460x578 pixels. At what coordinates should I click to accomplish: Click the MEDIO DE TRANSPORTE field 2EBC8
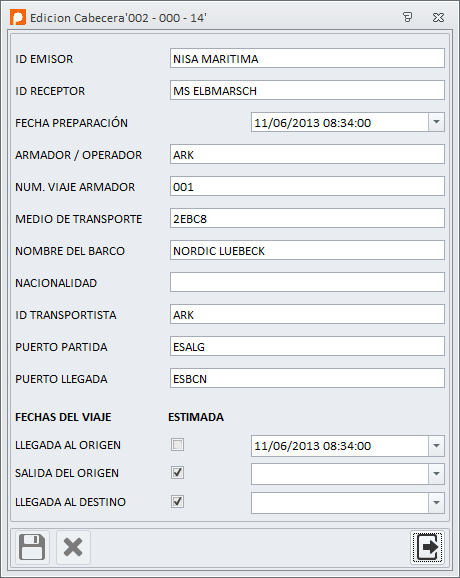tap(307, 218)
